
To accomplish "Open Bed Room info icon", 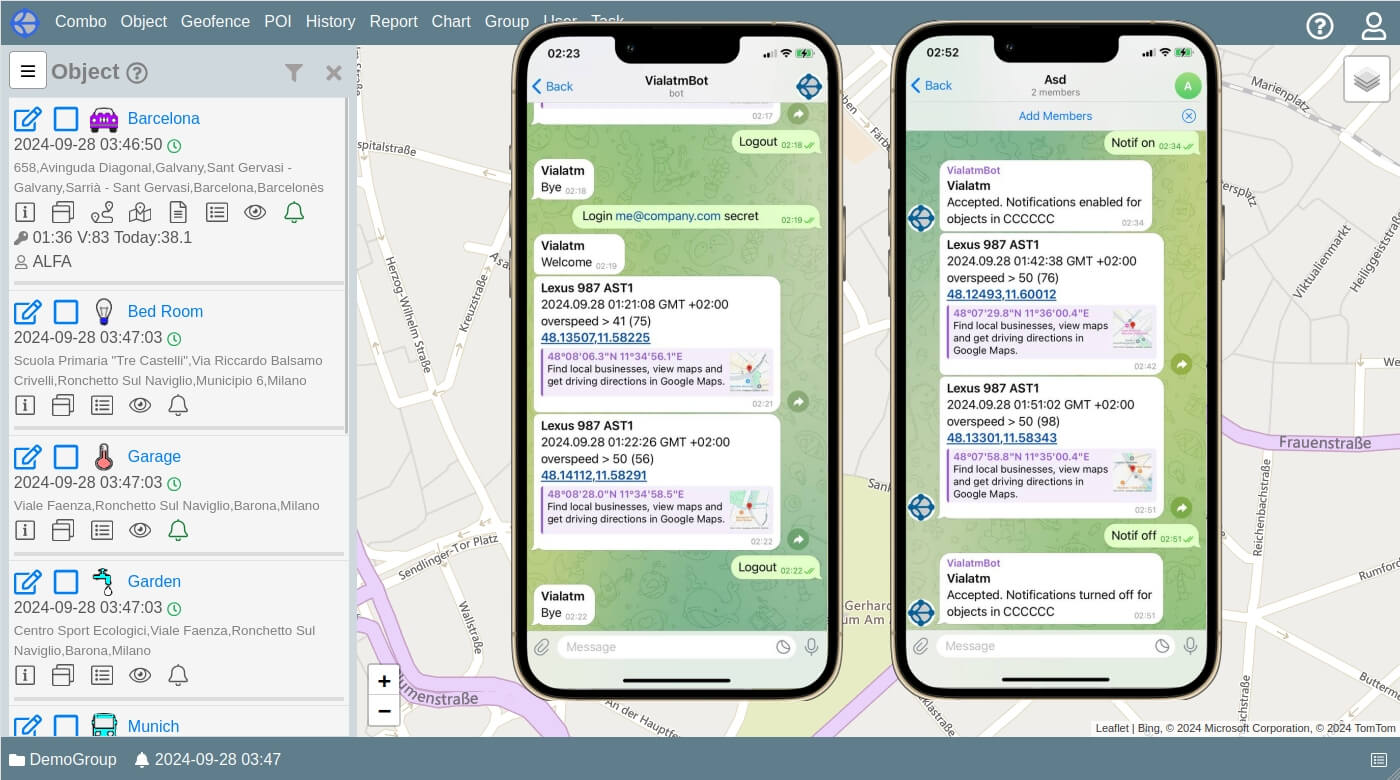I will 25,405.
